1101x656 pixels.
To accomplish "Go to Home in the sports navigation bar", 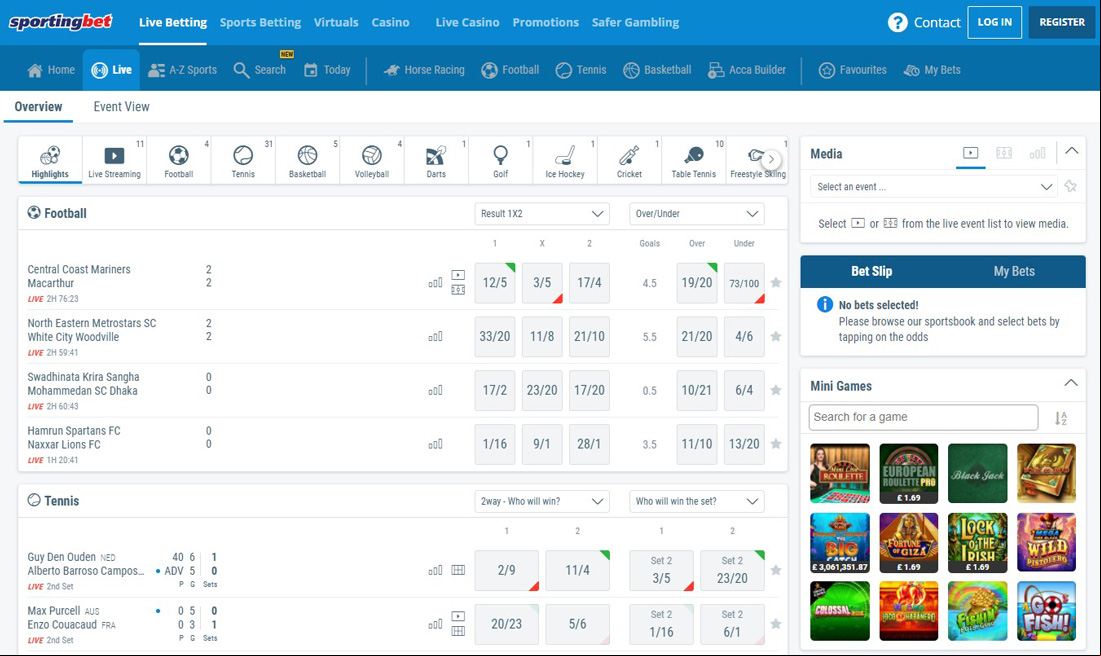I will [x=51, y=70].
